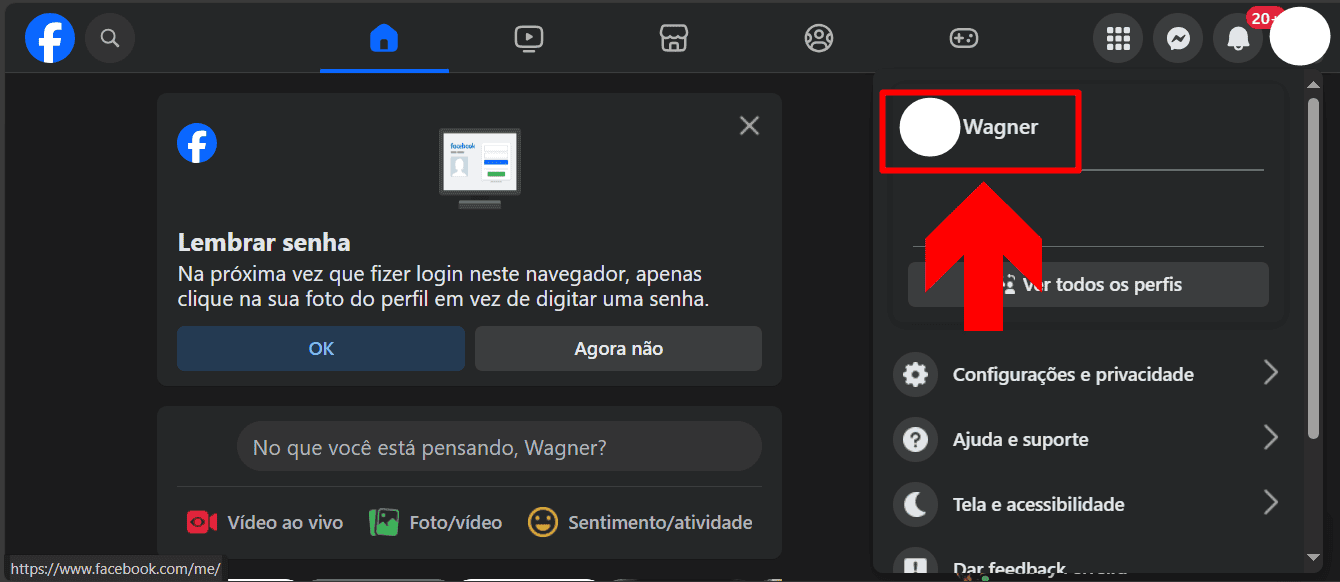Open the Wagner profile entry
1340x582 pixels.
point(980,128)
